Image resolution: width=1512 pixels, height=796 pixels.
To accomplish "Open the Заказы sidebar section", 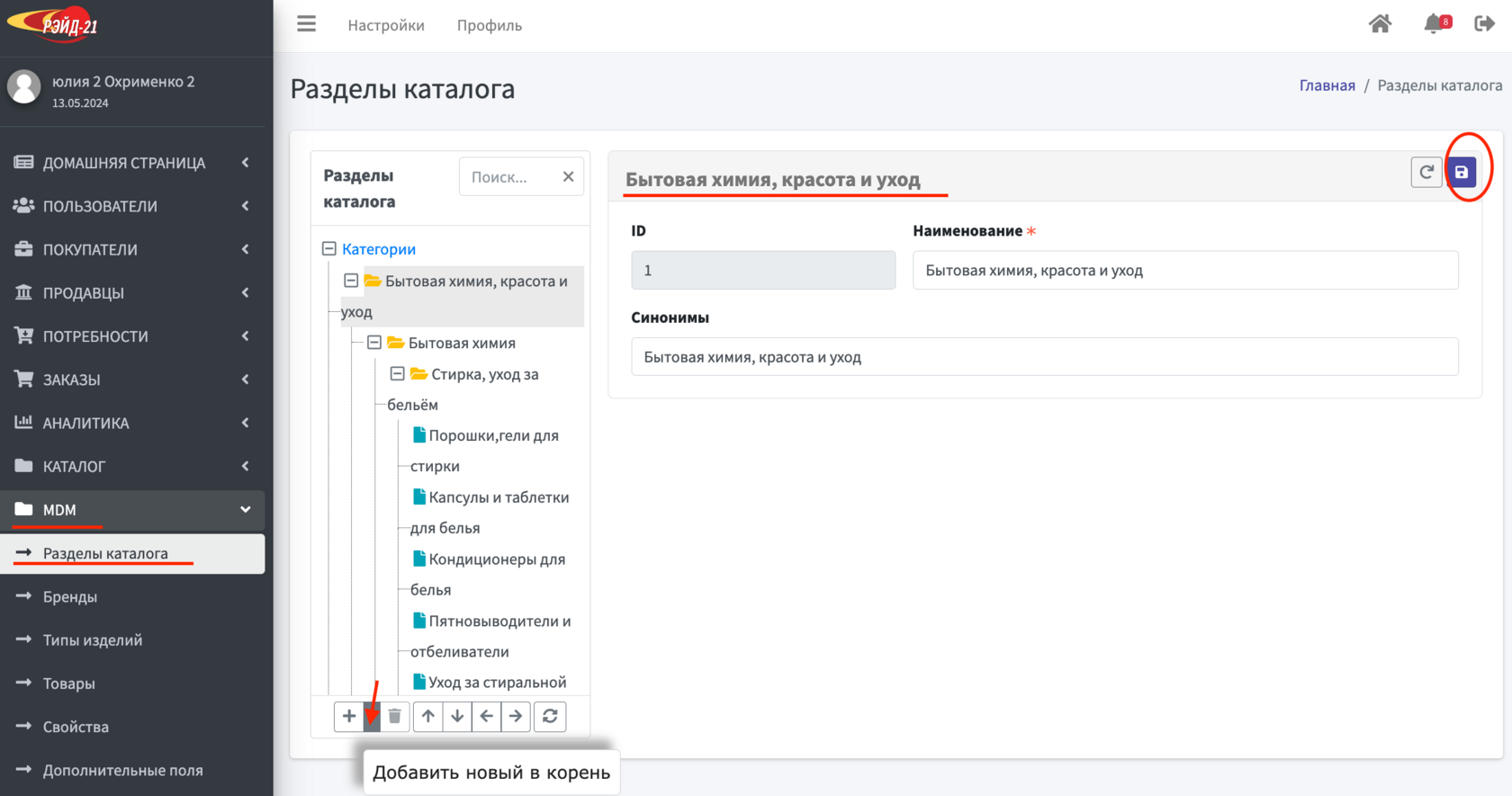I will [132, 380].
